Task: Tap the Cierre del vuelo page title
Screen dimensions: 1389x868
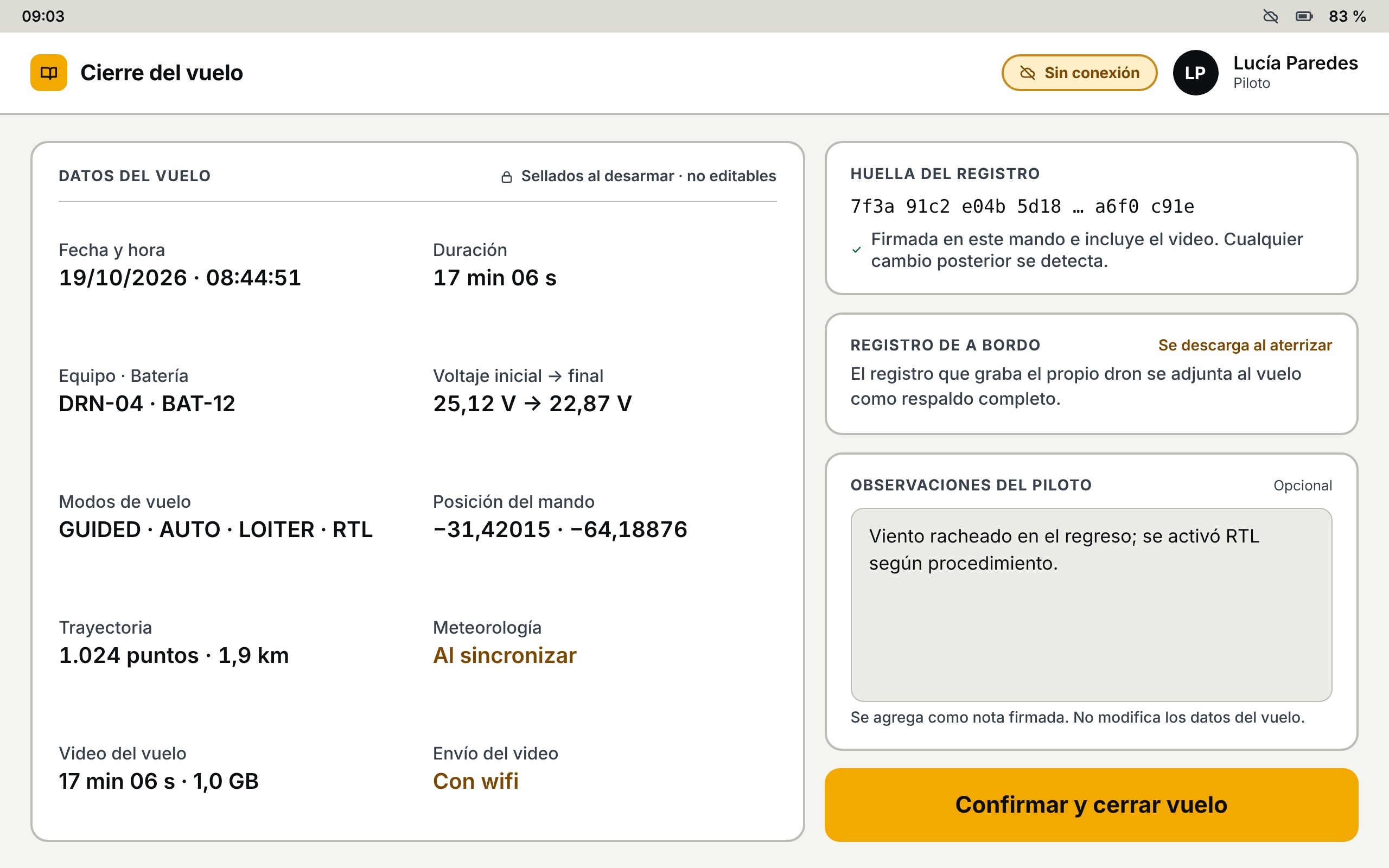Action: pyautogui.click(x=162, y=73)
